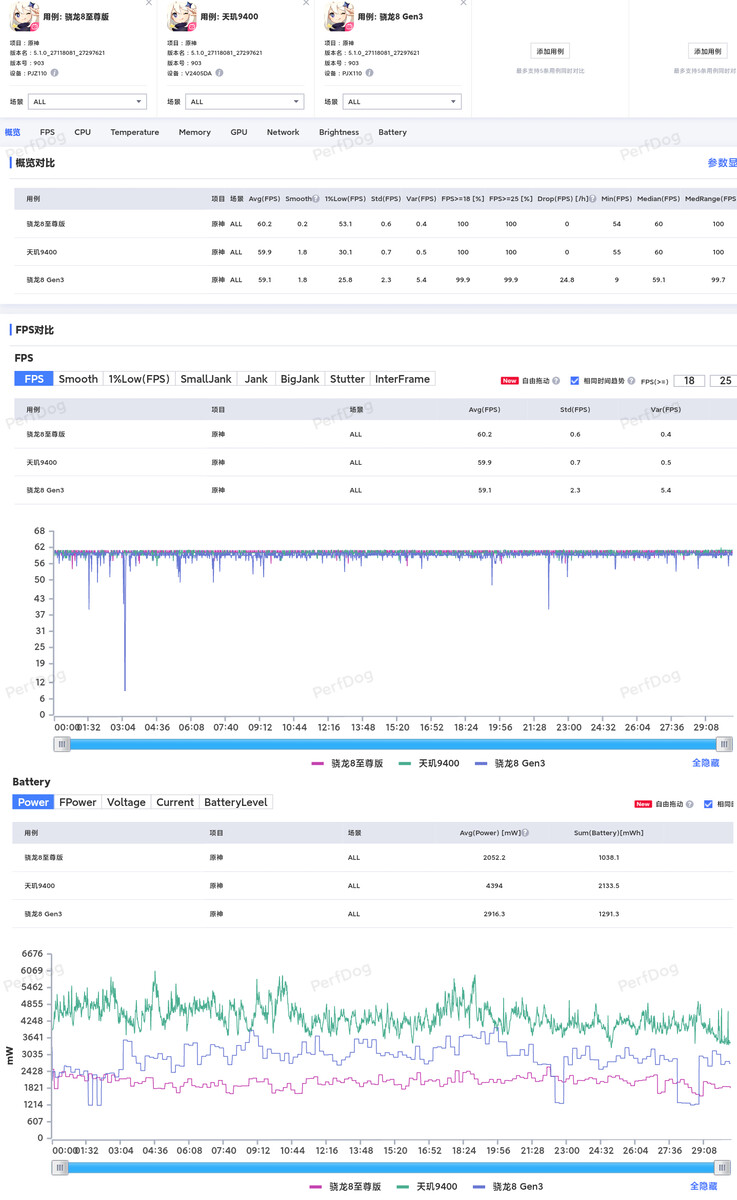Click help icon beside Avg(Power) [mW] header
This screenshot has height=1200, width=737.
tap(526, 833)
